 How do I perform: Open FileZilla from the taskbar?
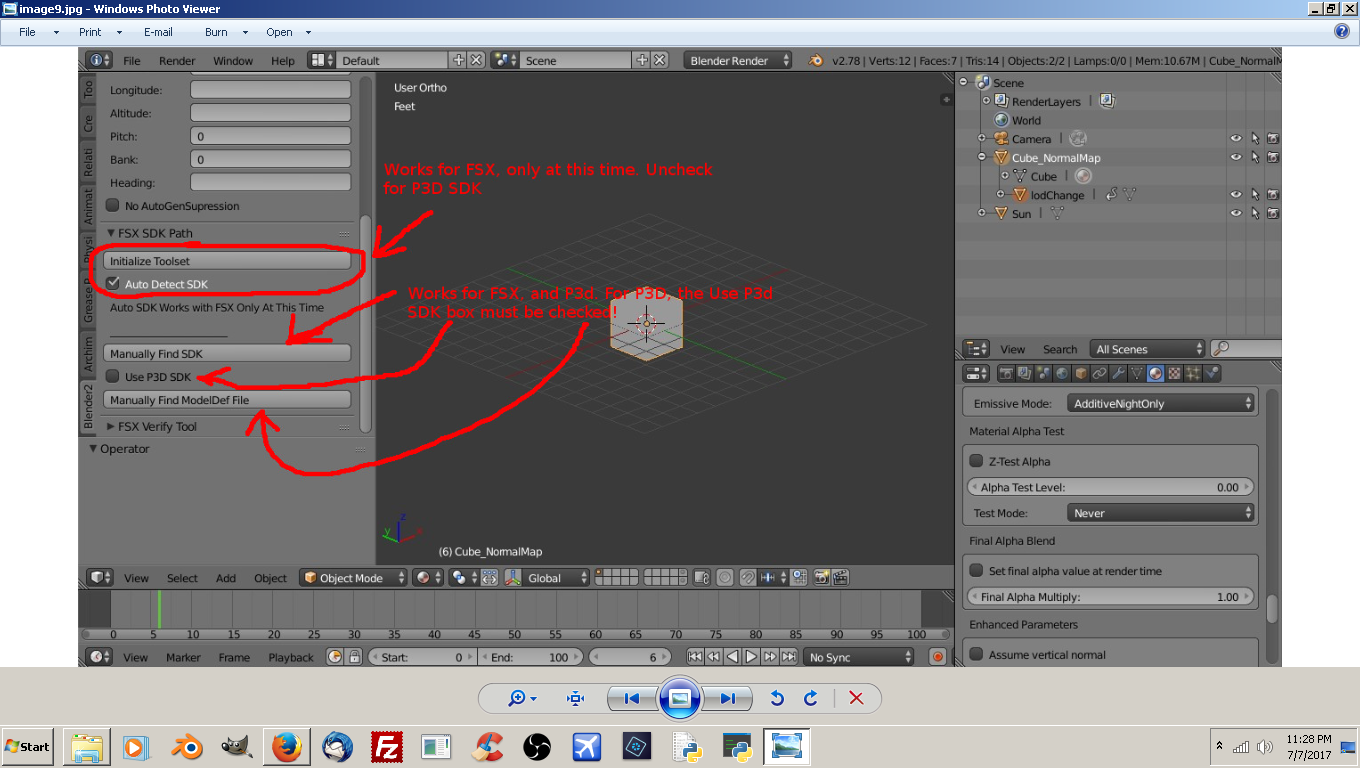(x=387, y=746)
